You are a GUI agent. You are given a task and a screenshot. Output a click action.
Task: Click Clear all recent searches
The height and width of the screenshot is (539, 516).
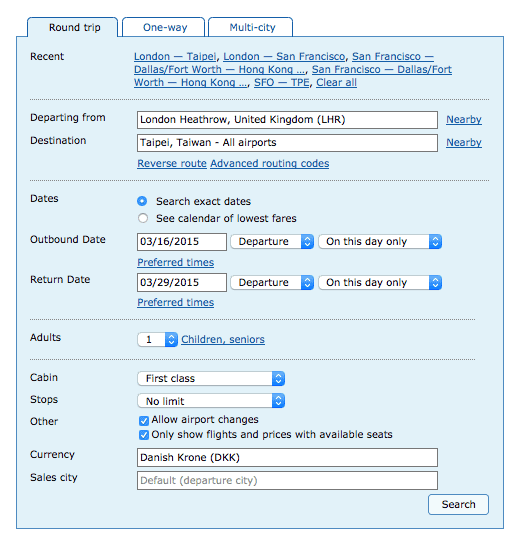click(337, 82)
